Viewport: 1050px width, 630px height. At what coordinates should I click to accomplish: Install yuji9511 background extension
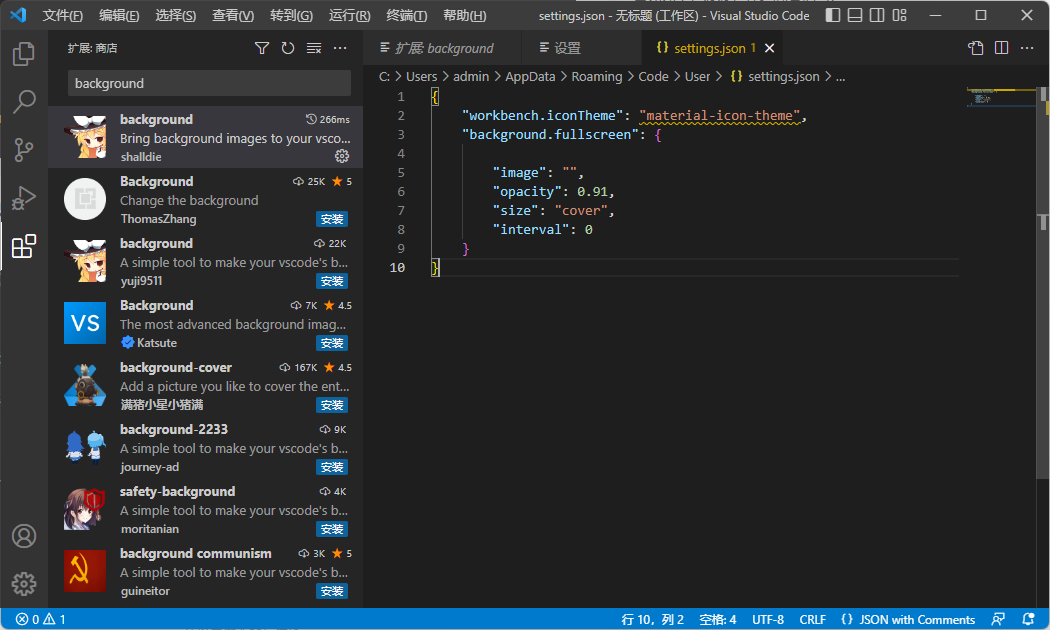tap(331, 281)
